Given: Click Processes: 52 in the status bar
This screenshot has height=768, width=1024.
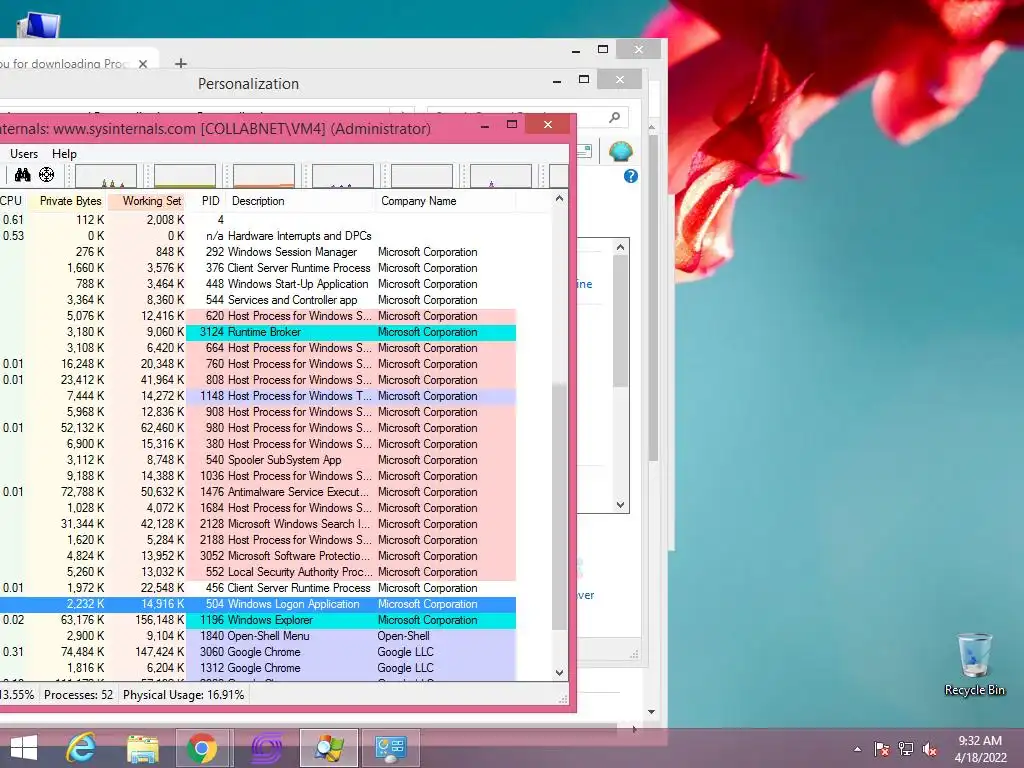Looking at the screenshot, I should [x=78, y=695].
